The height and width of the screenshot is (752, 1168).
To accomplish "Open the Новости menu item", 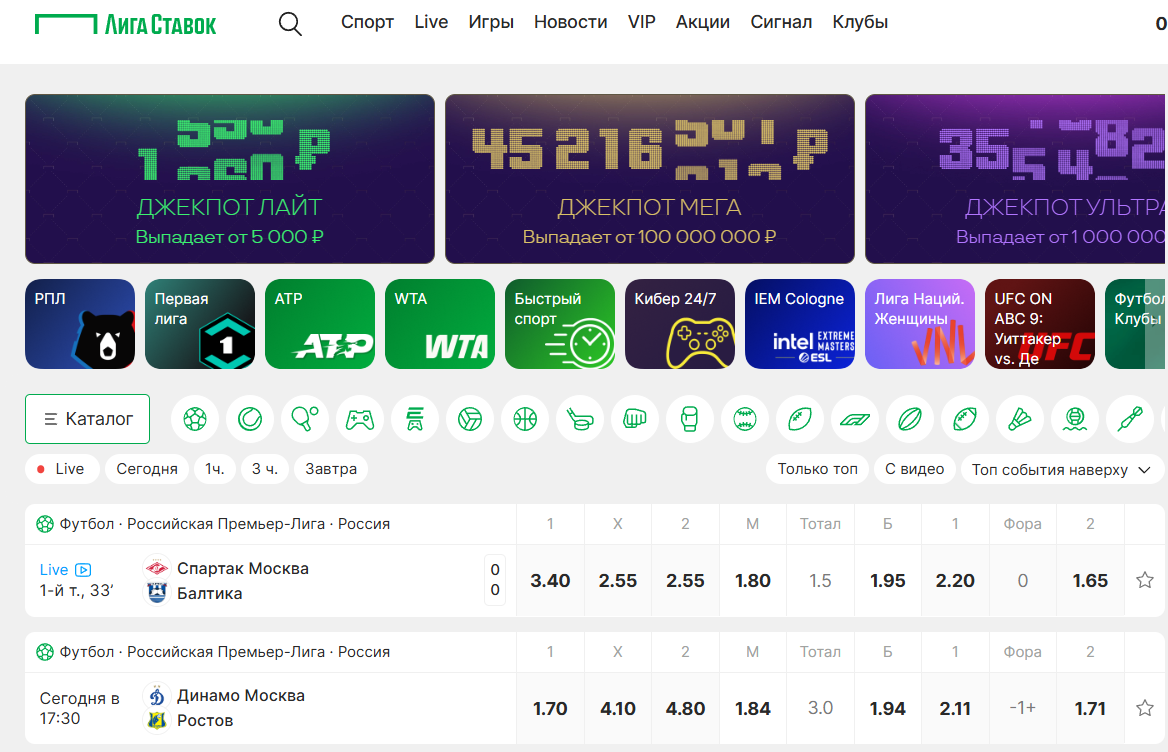I will (x=570, y=22).
